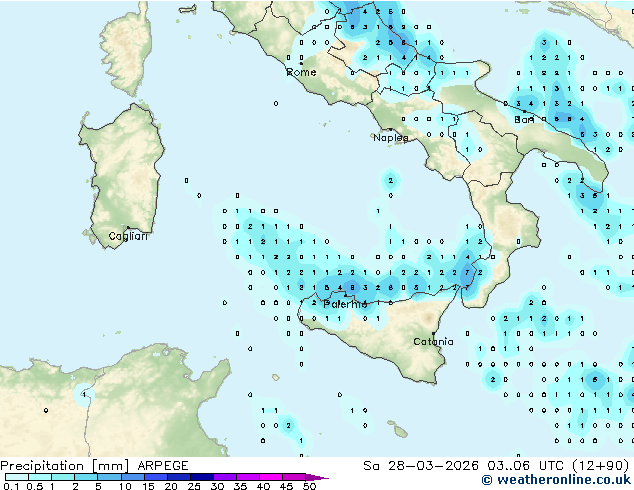The image size is (634, 490).
Task: Click the legend value '0.1'
Action: (x=11, y=486)
